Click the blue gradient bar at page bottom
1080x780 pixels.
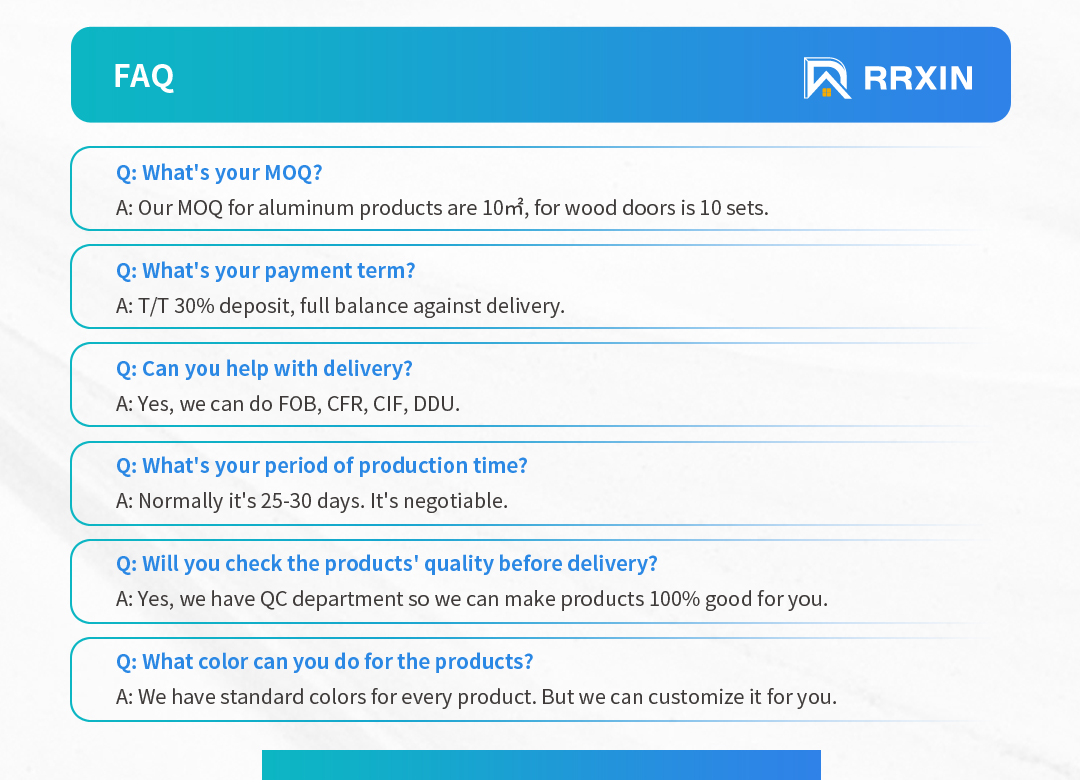click(541, 765)
